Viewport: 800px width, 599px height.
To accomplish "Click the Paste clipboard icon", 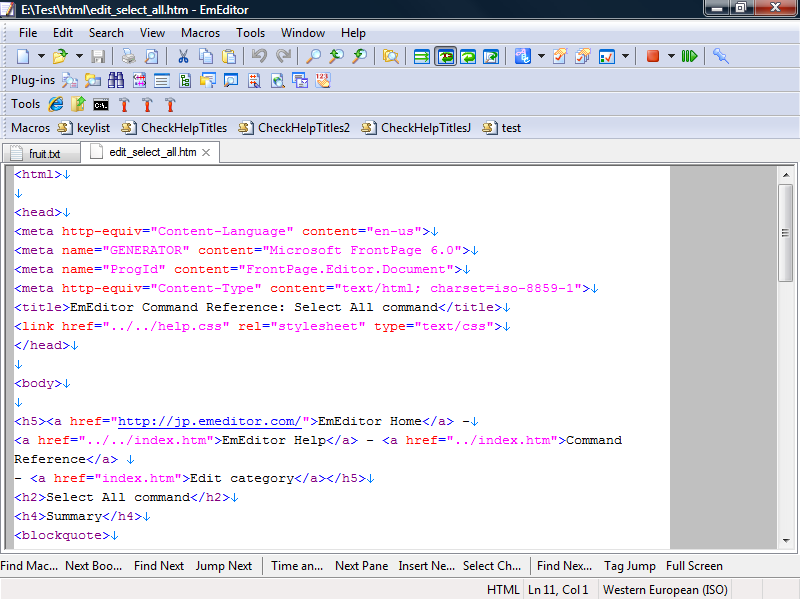I will pos(229,56).
